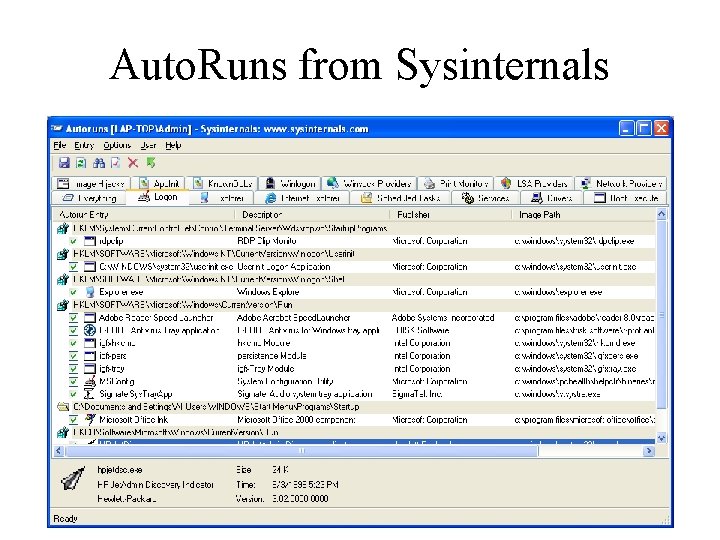Viewport: 720px width, 540px height.
Task: Open the Options menu
Action: [x=117, y=146]
